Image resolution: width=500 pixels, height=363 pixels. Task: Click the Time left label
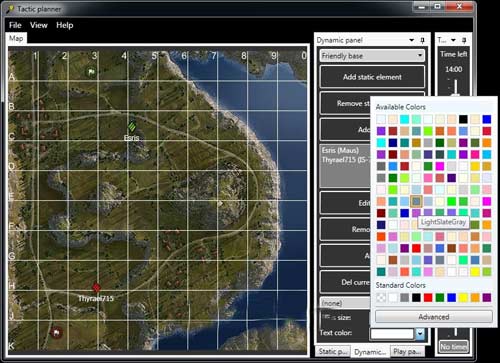[454, 54]
